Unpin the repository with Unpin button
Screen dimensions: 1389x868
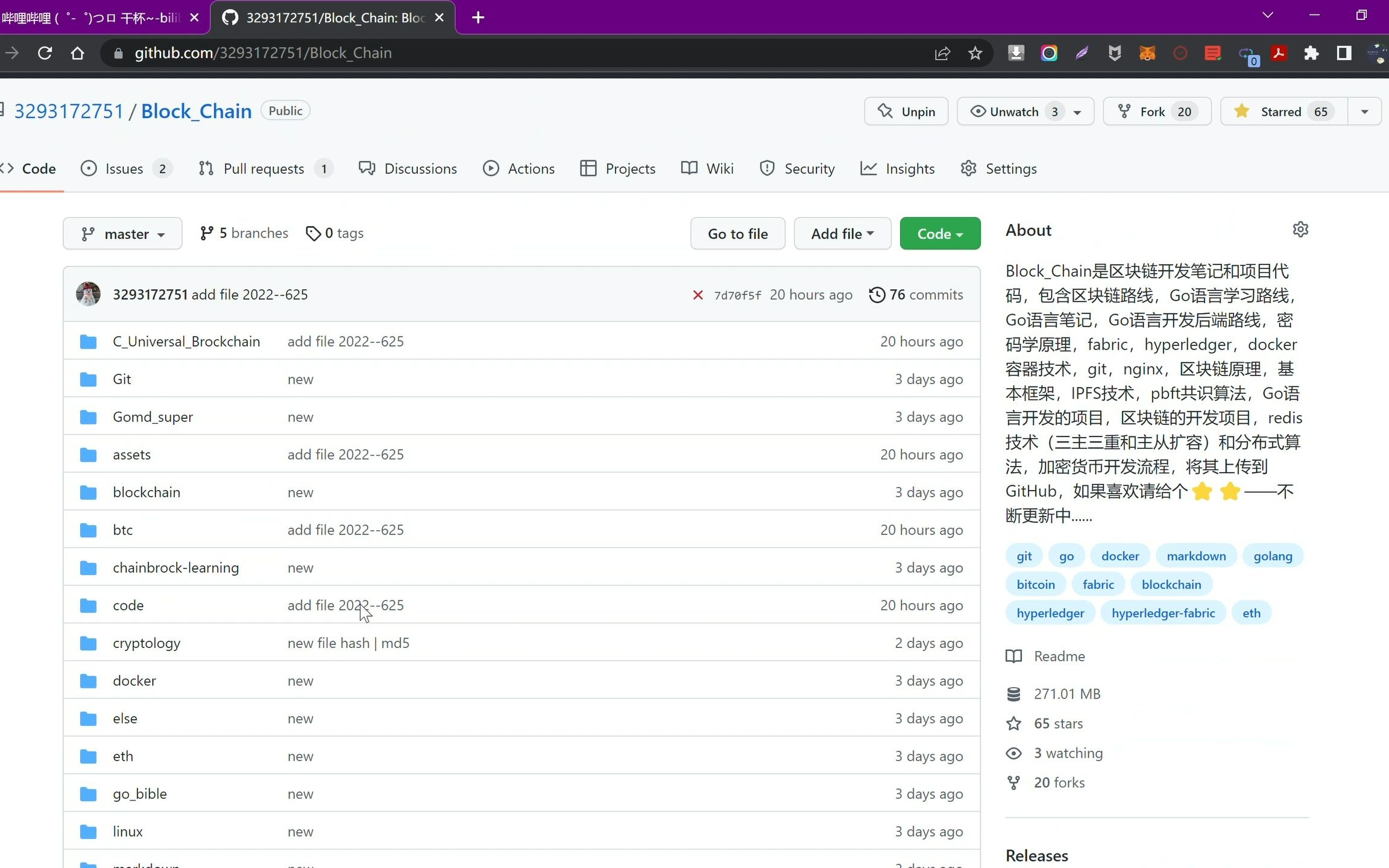[906, 112]
